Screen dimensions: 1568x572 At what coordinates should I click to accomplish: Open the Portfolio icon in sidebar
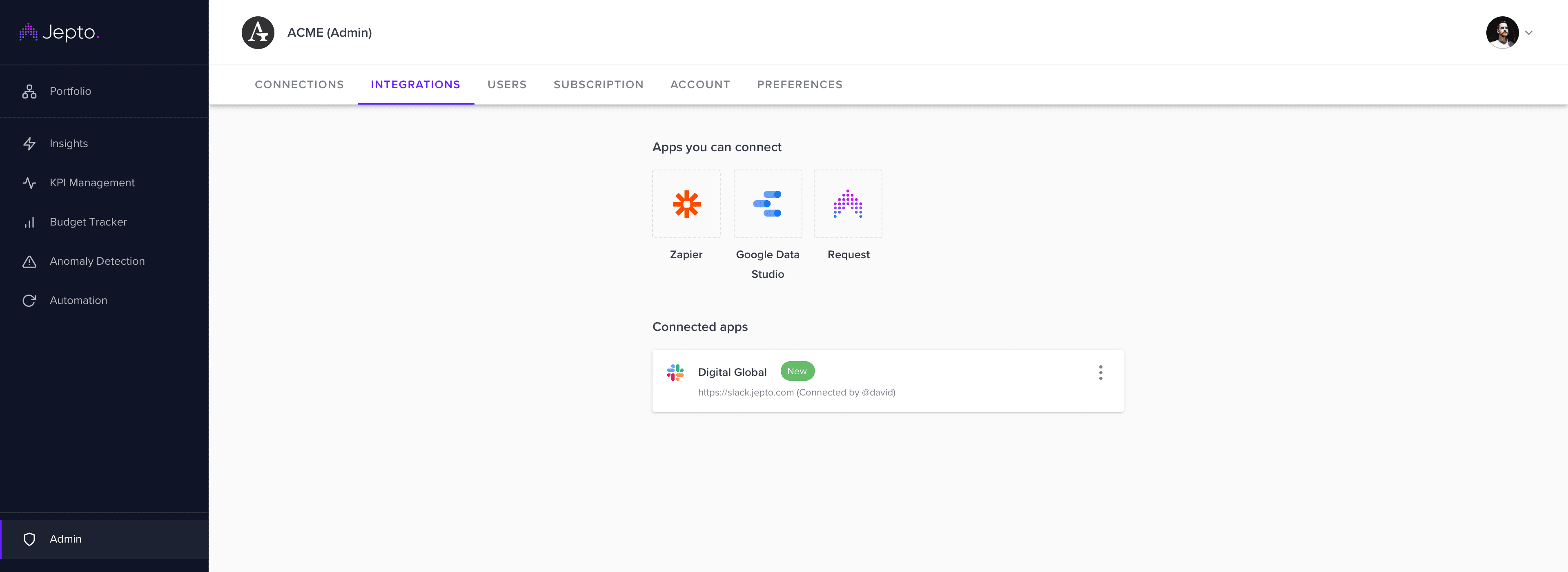29,92
